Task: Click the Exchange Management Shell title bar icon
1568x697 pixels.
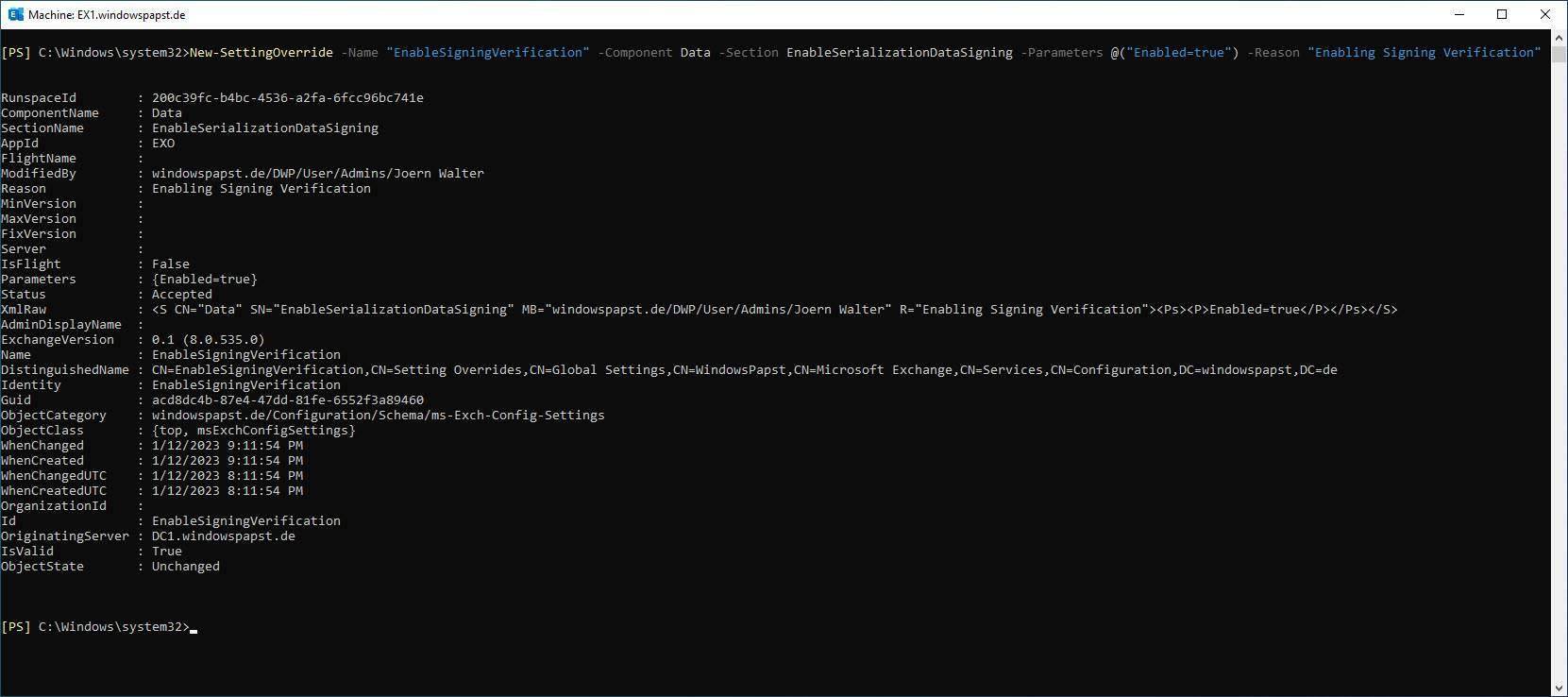Action: pos(15,14)
